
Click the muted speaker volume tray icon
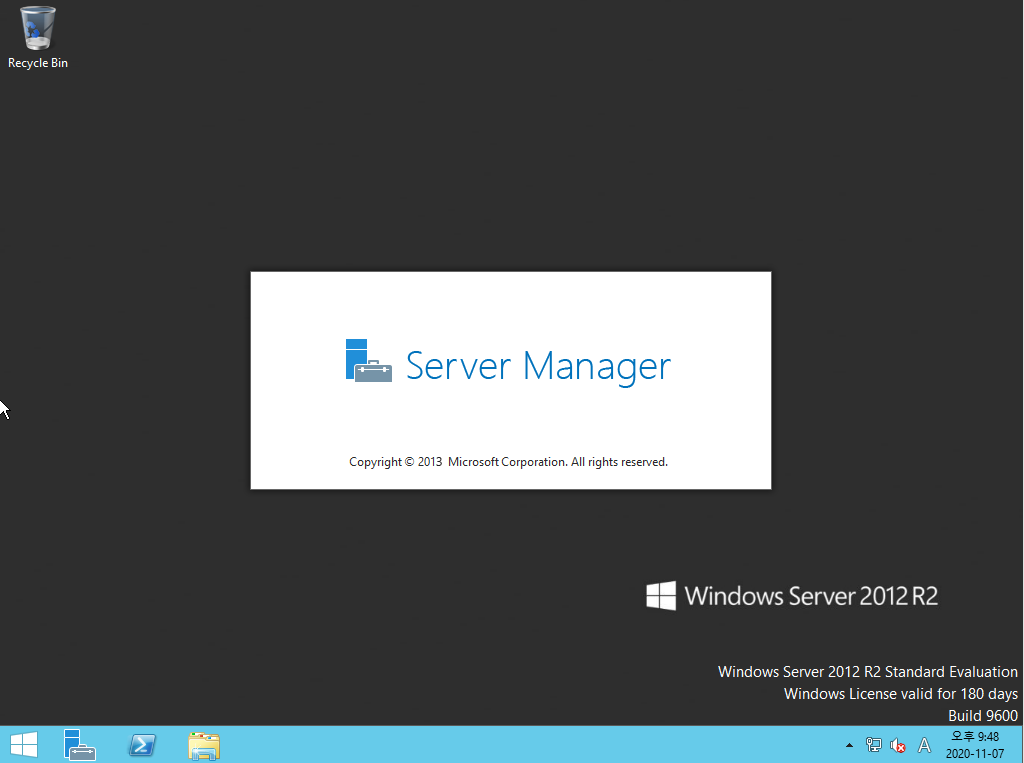coord(898,745)
